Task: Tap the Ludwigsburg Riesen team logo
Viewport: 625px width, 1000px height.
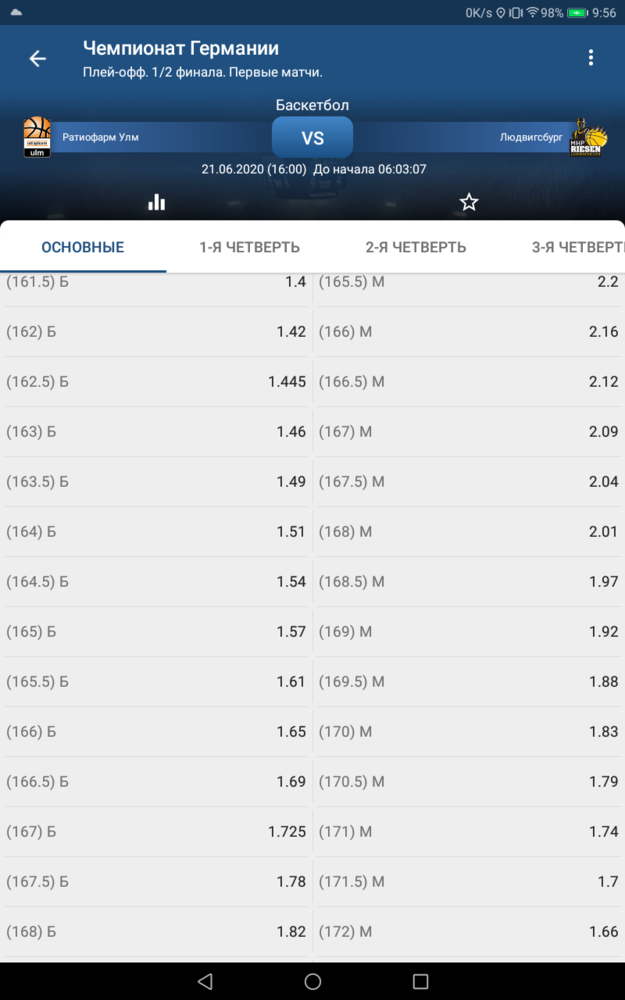Action: tap(587, 136)
